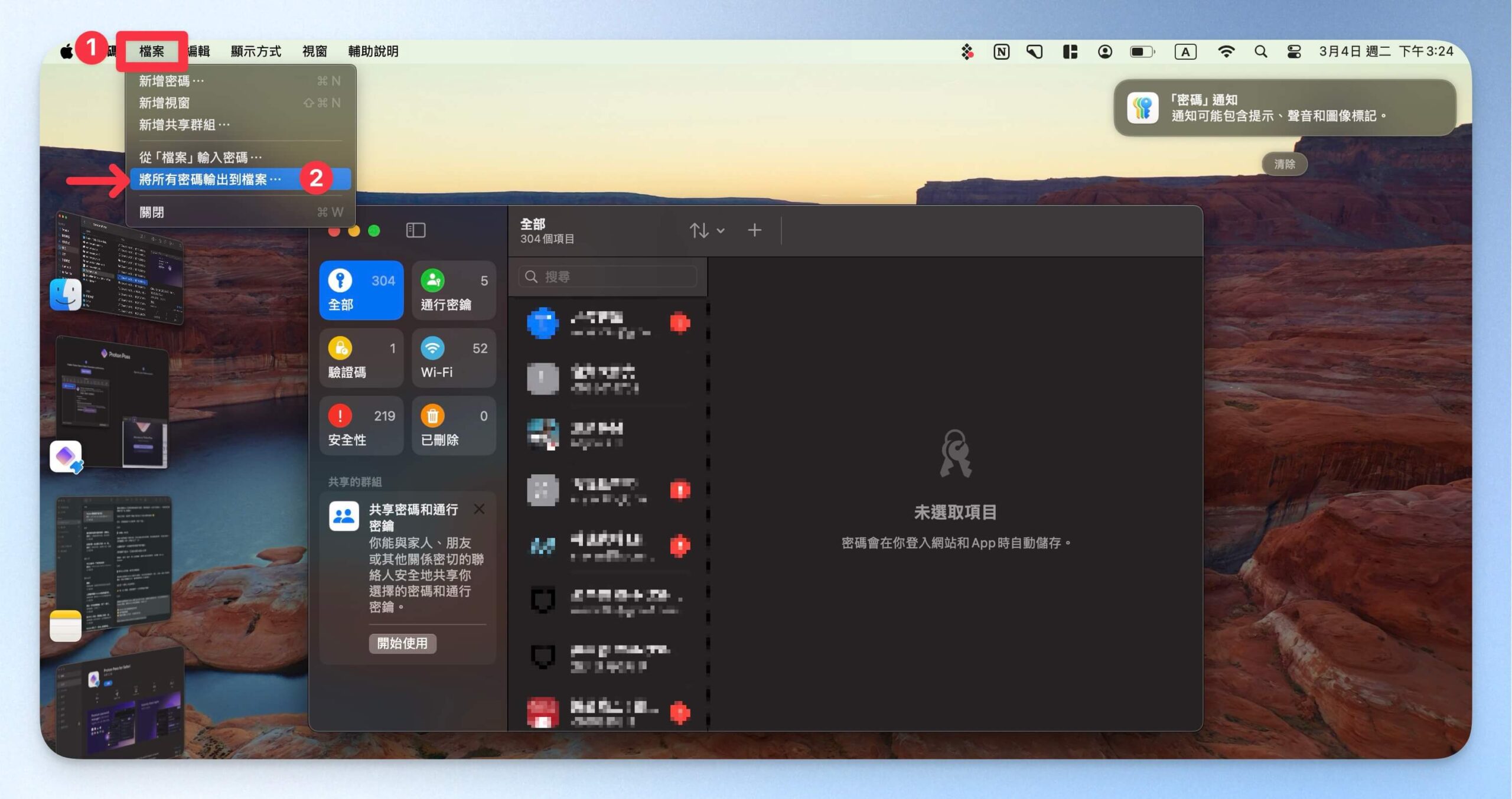Open the 驗證碼 verification codes category
This screenshot has width=1512, height=799.
(x=361, y=358)
